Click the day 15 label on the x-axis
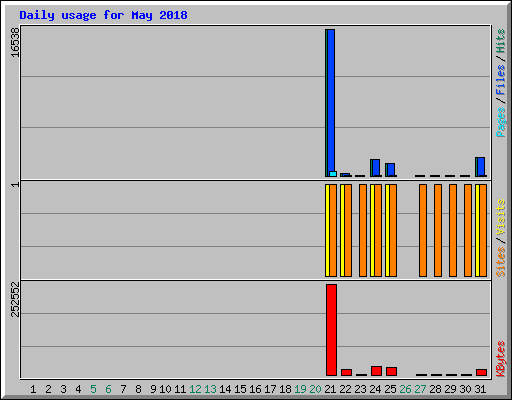 point(240,389)
